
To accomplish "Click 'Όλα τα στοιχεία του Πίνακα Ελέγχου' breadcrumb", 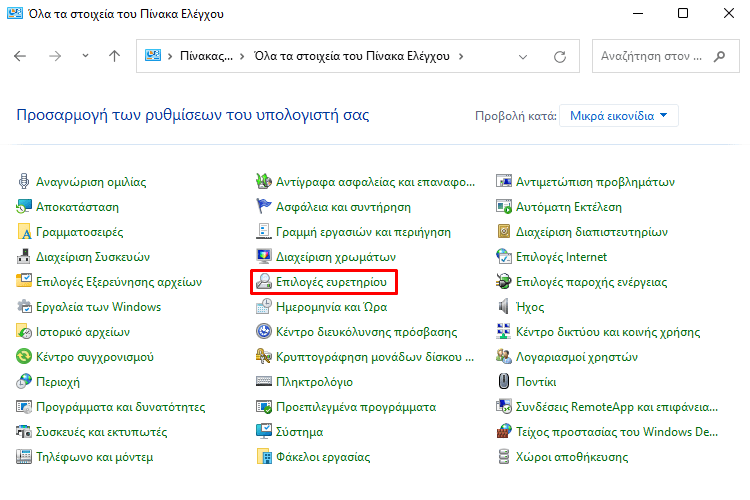I will [x=352, y=56].
